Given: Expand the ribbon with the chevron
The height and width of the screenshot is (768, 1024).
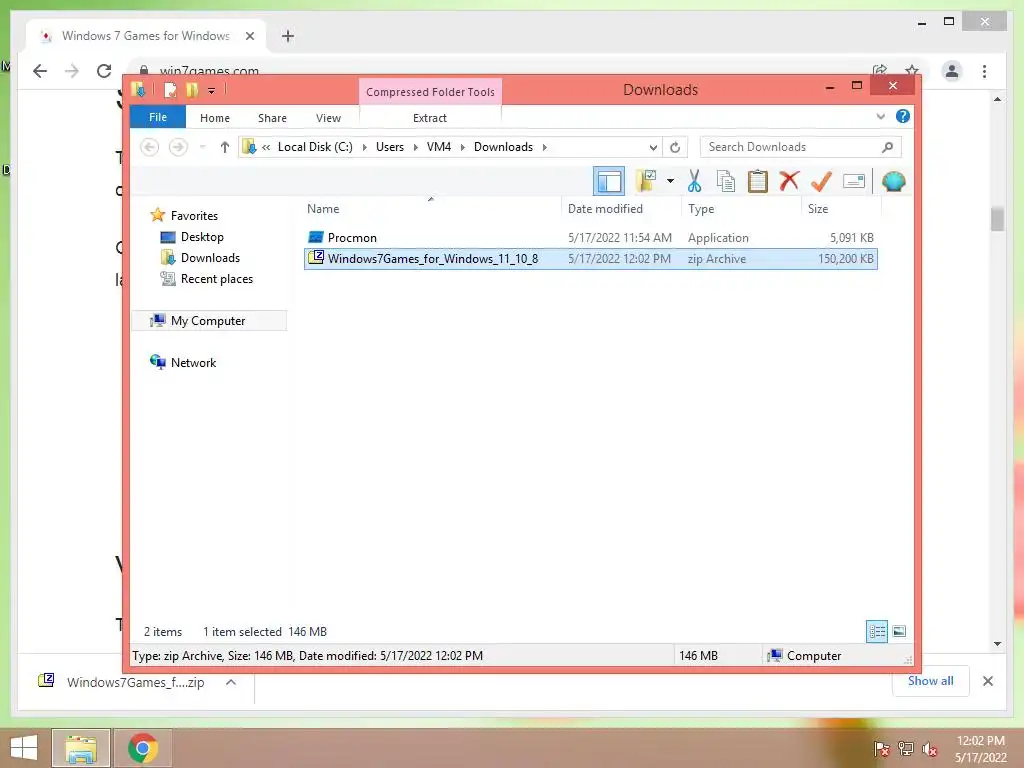Looking at the screenshot, I should pyautogui.click(x=880, y=117).
